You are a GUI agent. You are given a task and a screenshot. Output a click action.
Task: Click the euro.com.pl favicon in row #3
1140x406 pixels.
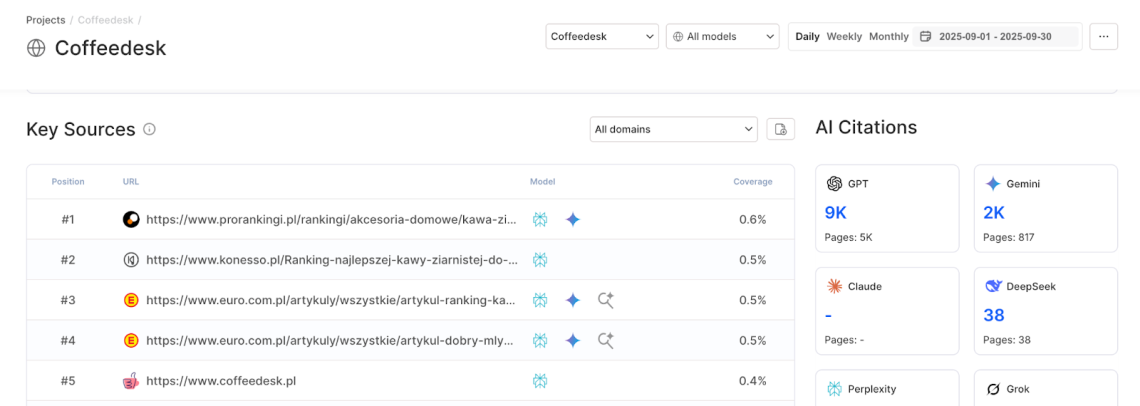pos(131,300)
